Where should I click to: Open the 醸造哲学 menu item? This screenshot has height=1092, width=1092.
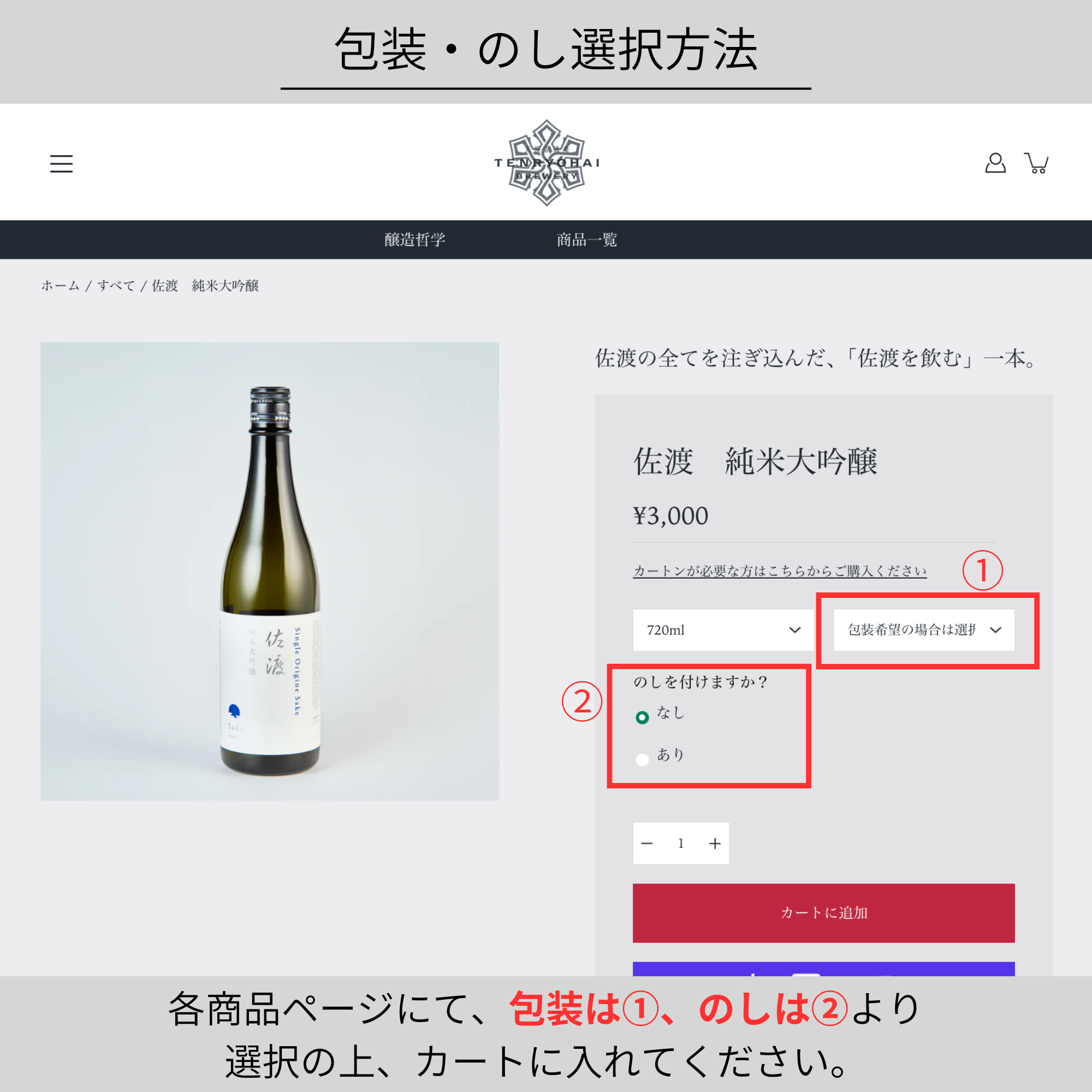[x=415, y=240]
